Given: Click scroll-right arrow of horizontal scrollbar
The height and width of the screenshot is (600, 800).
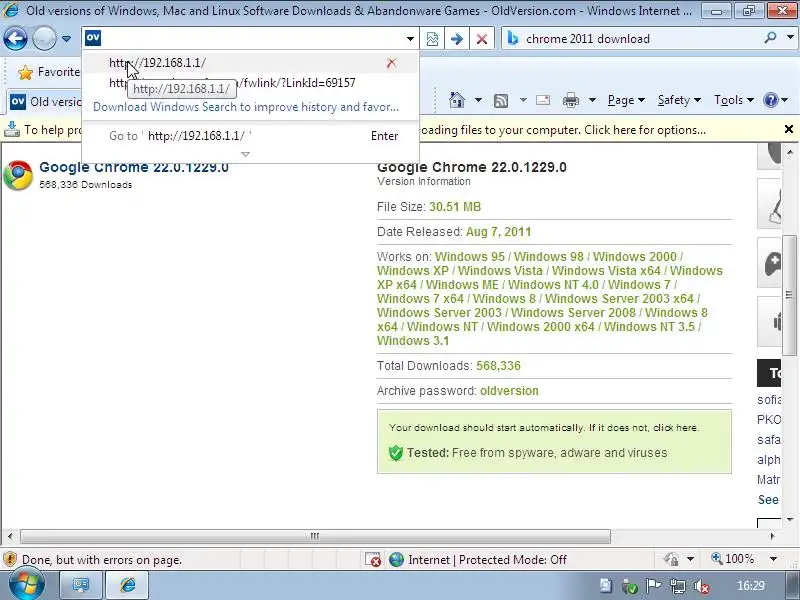Looking at the screenshot, I should tap(772, 536).
